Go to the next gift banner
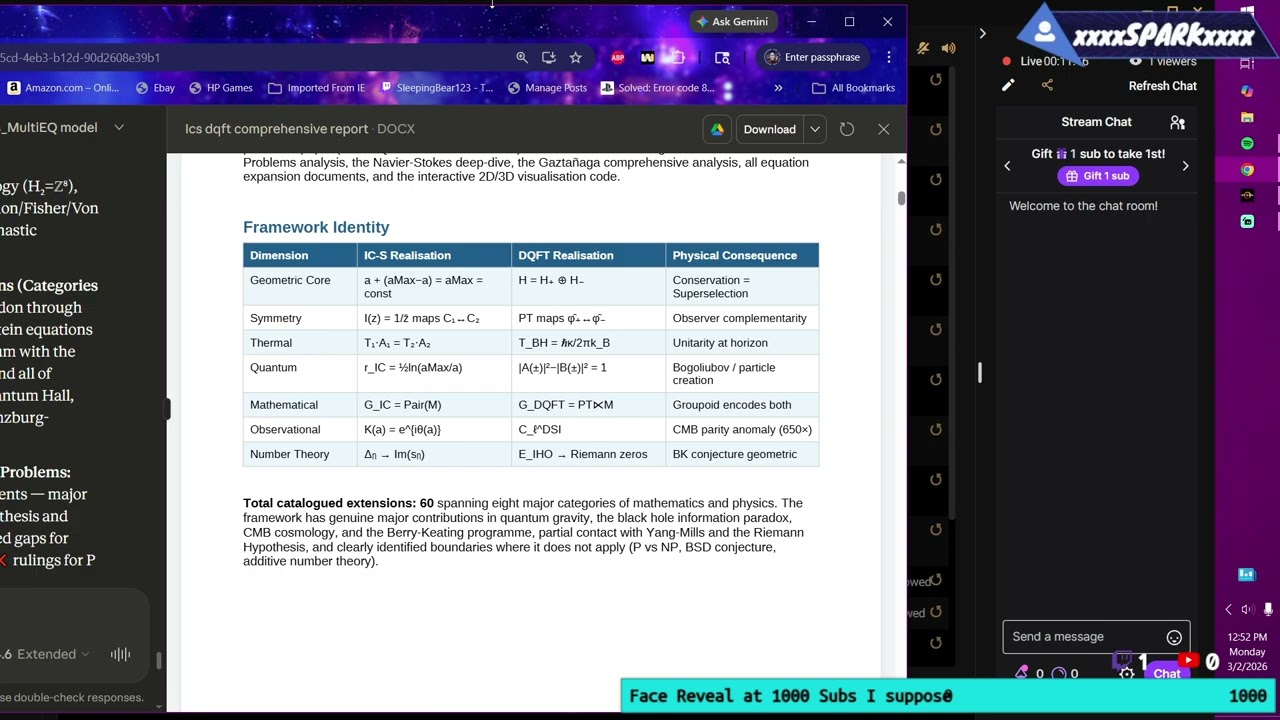The width and height of the screenshot is (1280, 720). pyautogui.click(x=1185, y=166)
